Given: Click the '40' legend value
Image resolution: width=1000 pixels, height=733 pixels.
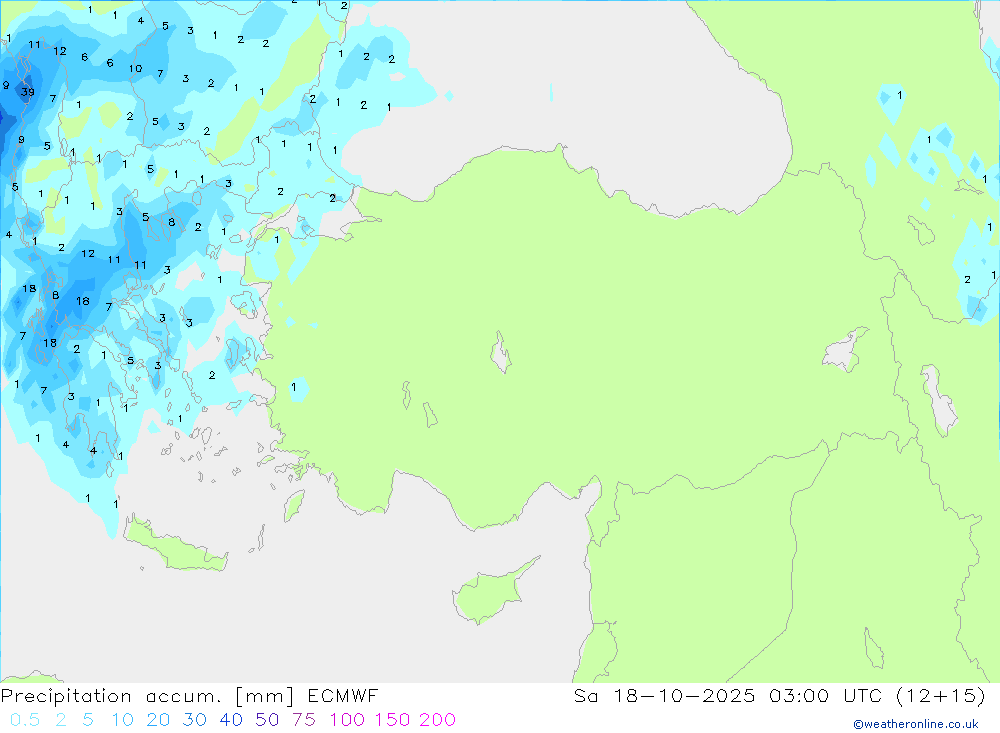Looking at the screenshot, I should pyautogui.click(x=231, y=720).
